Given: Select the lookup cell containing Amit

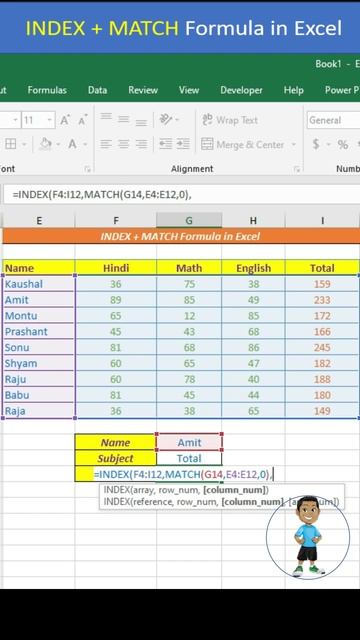Looking at the screenshot, I should 189,442.
